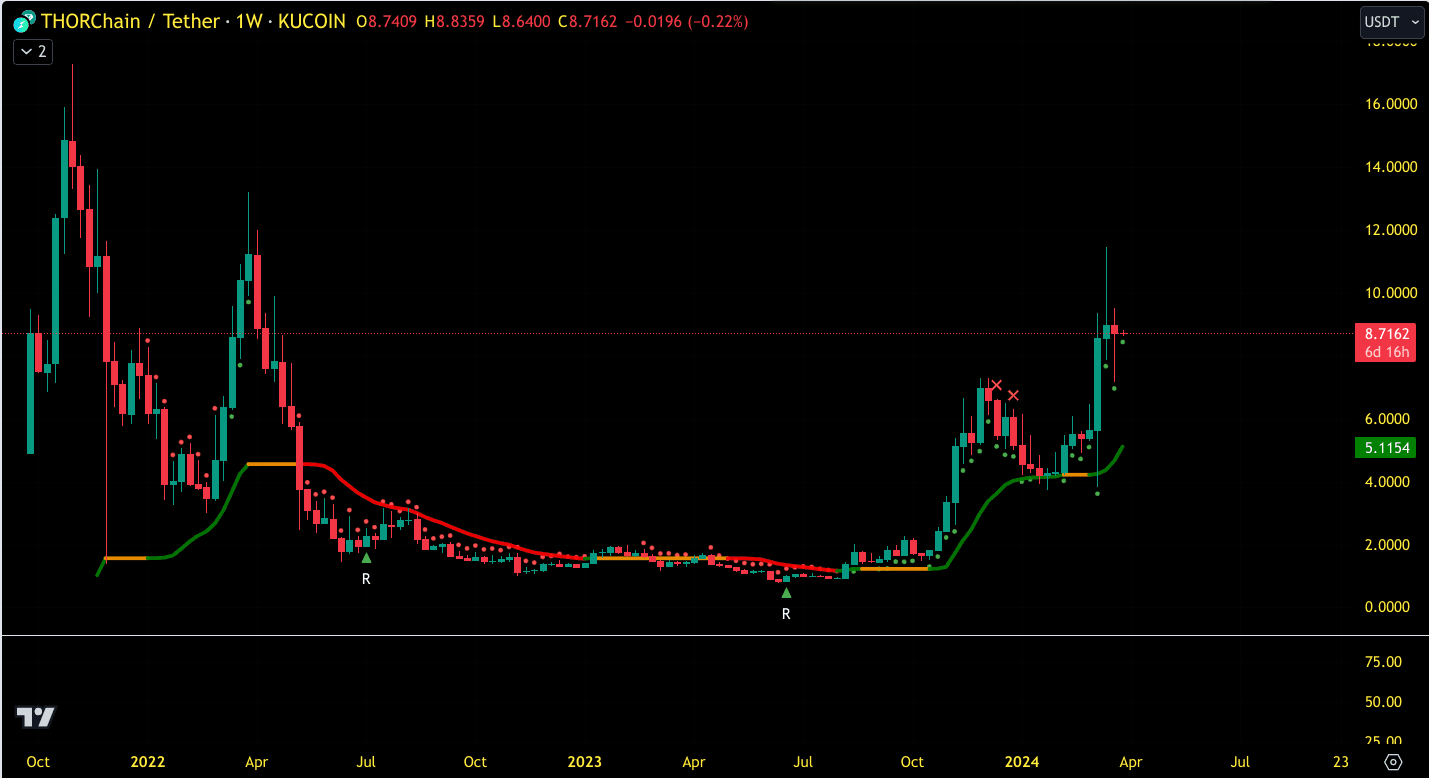The width and height of the screenshot is (1429, 778).
Task: Click the 14.0000 price axis label
Action: (x=1391, y=167)
